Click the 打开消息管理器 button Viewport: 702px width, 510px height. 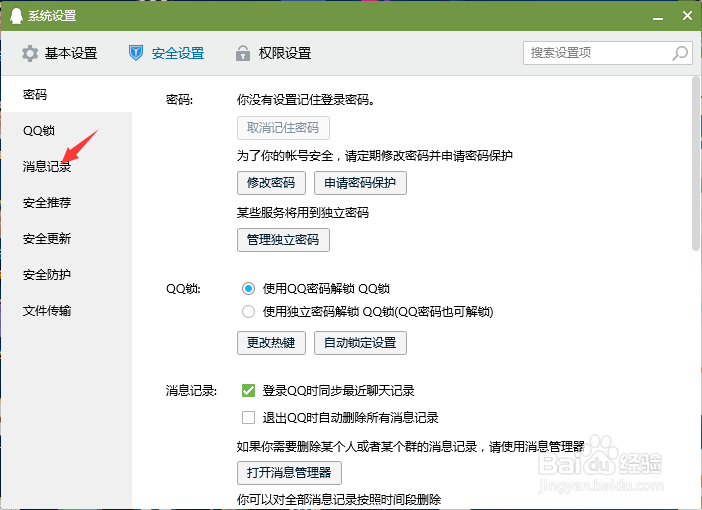point(289,473)
